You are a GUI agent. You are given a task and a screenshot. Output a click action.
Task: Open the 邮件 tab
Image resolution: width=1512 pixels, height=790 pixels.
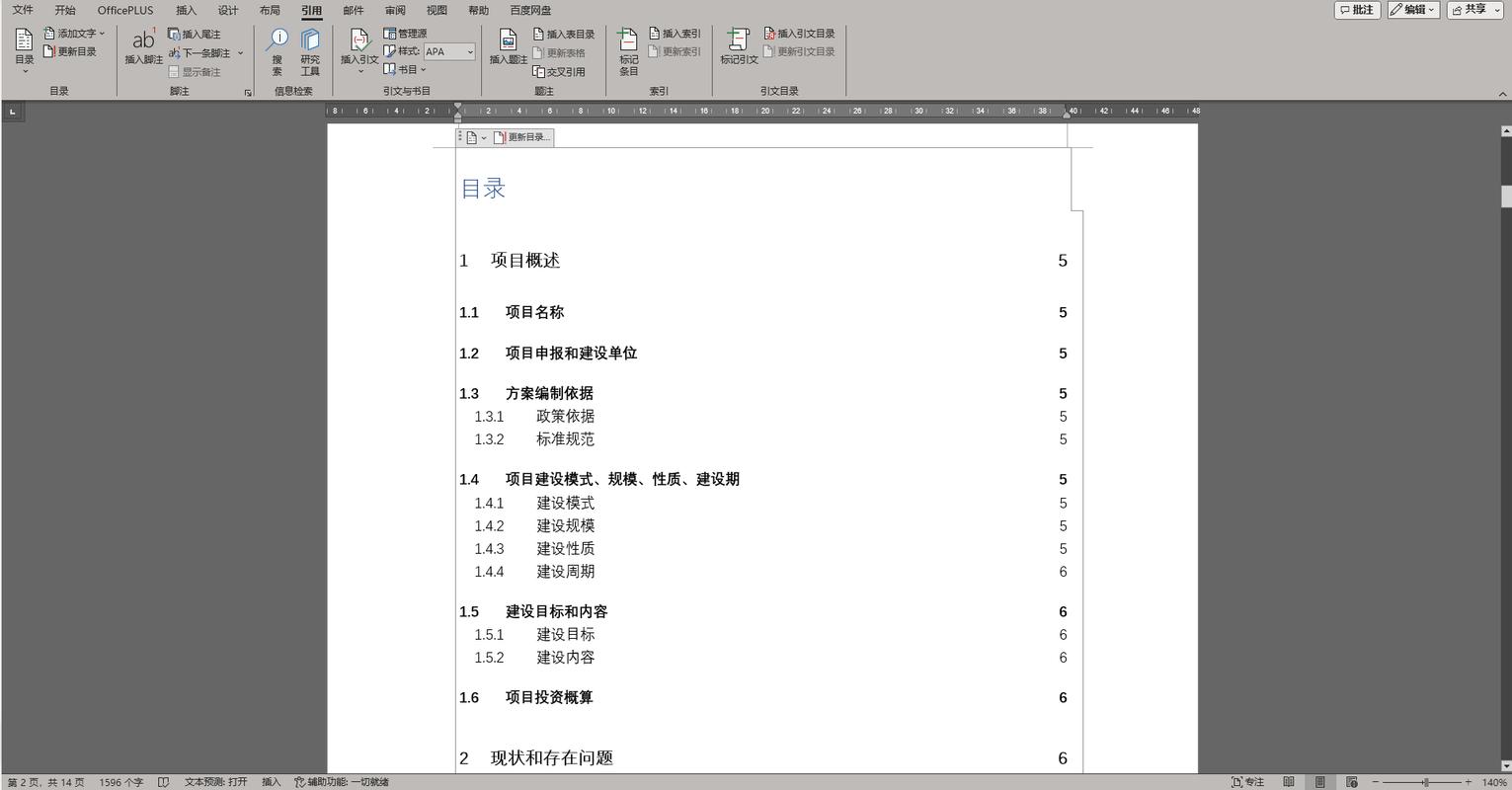point(354,10)
